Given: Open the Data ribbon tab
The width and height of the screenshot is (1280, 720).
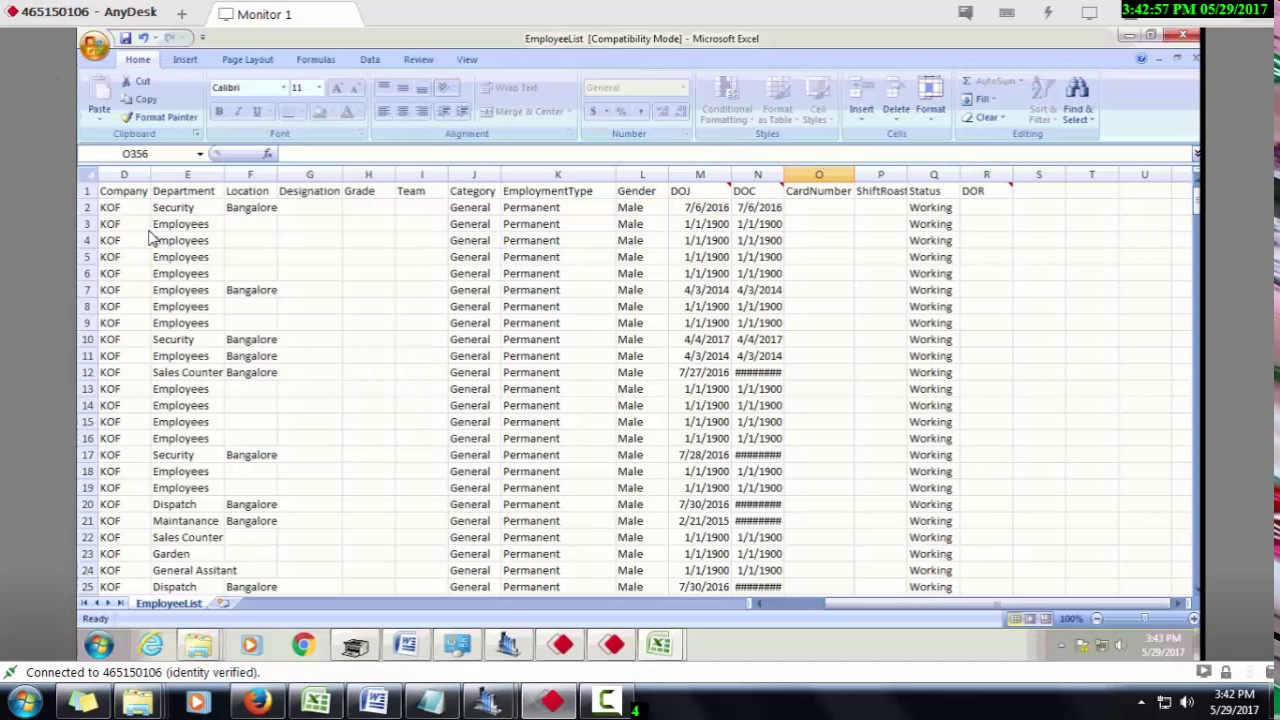Looking at the screenshot, I should click(x=370, y=60).
